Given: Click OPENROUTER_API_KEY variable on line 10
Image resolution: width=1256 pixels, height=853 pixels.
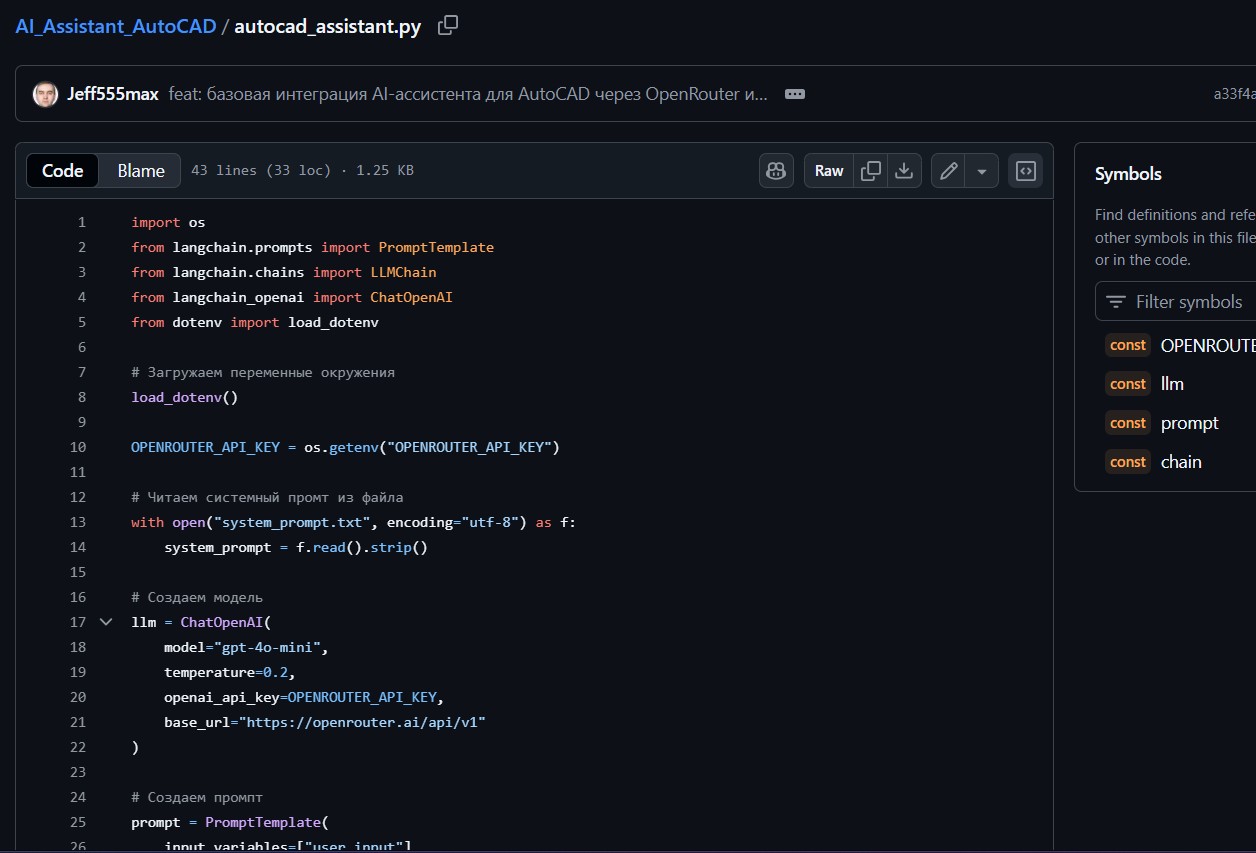Looking at the screenshot, I should coord(205,447).
